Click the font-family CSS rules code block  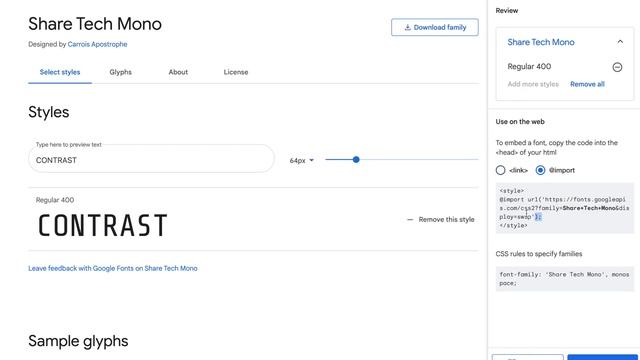564,279
